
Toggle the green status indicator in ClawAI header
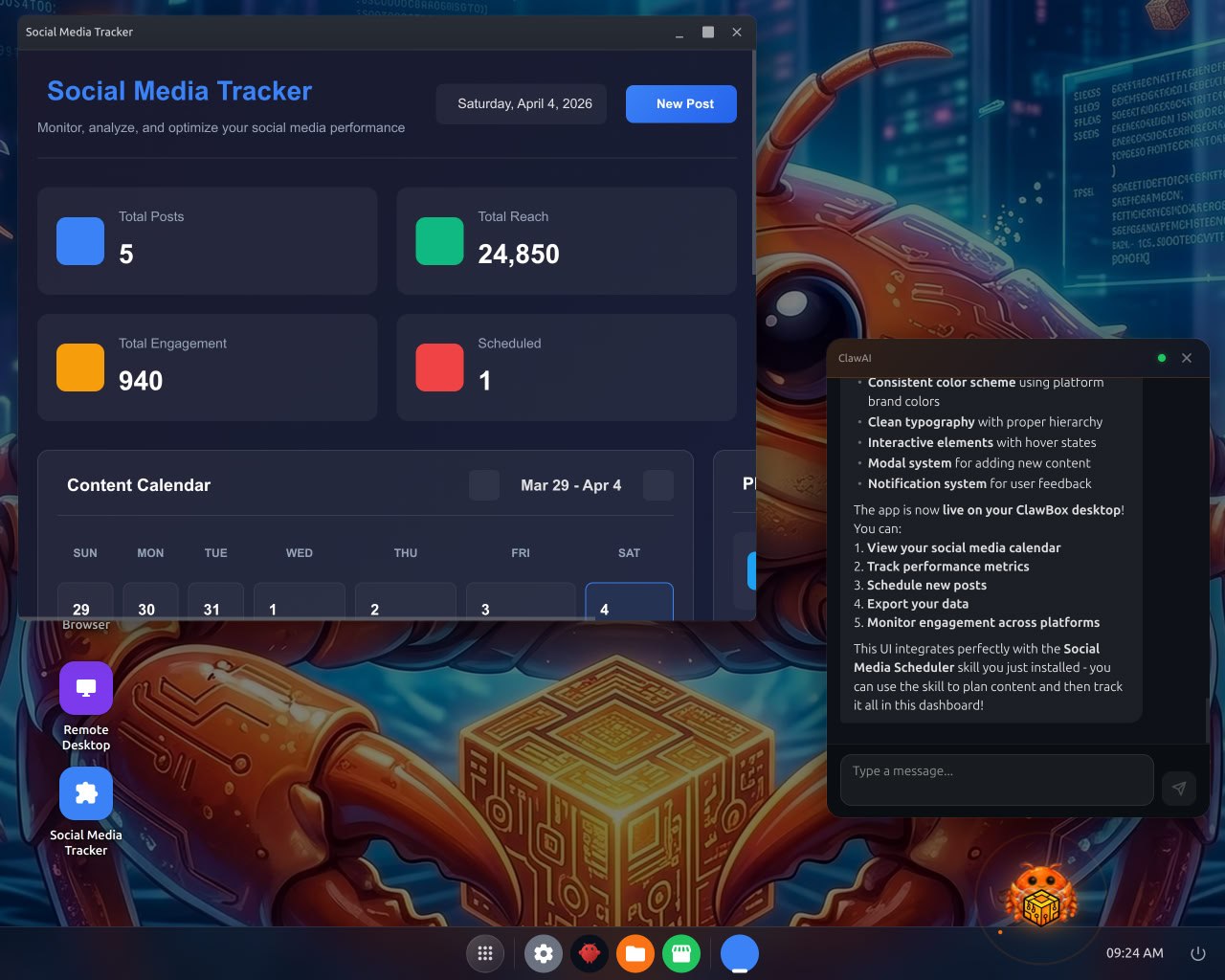coord(1162,358)
